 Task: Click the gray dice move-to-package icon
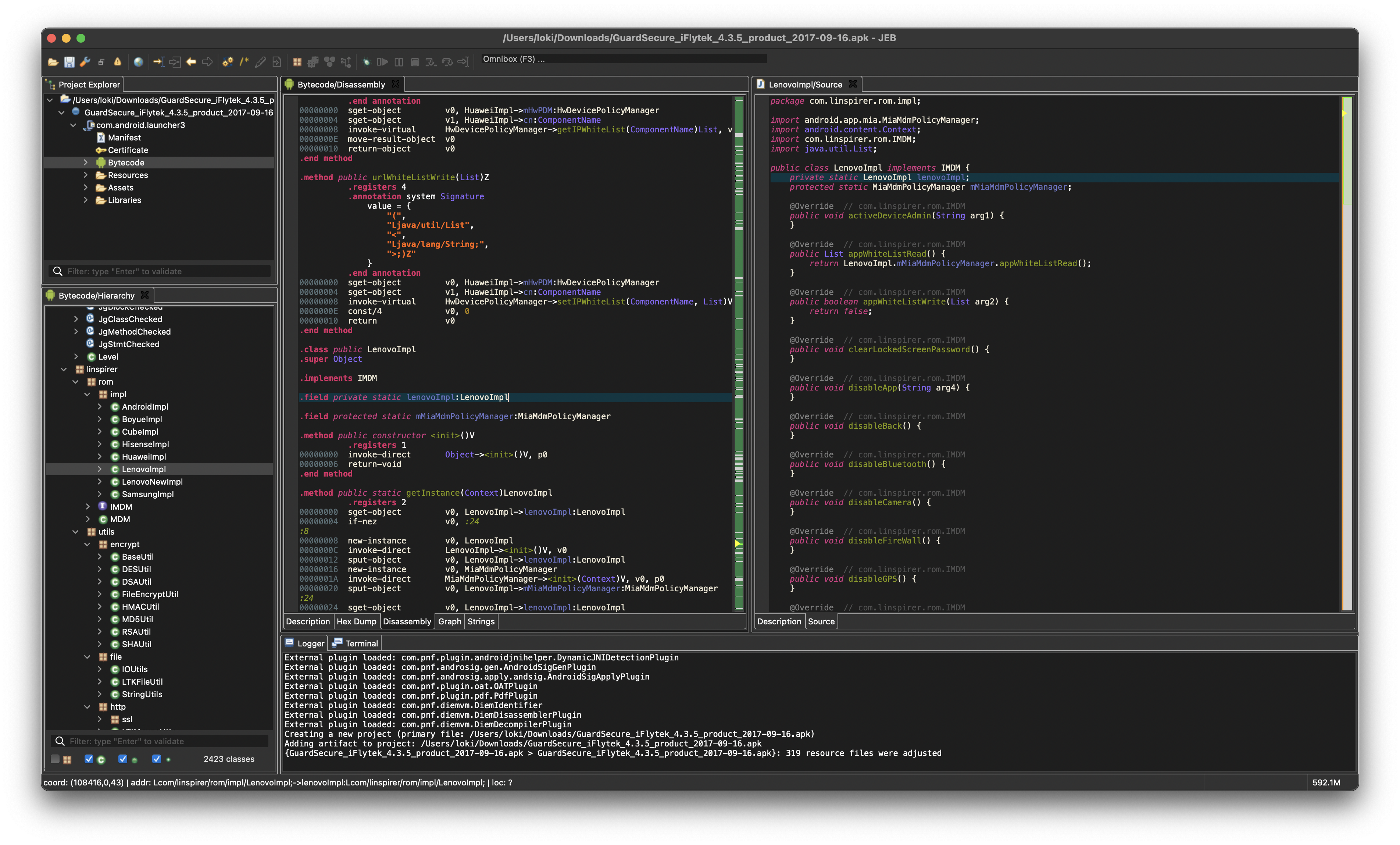tap(313, 62)
